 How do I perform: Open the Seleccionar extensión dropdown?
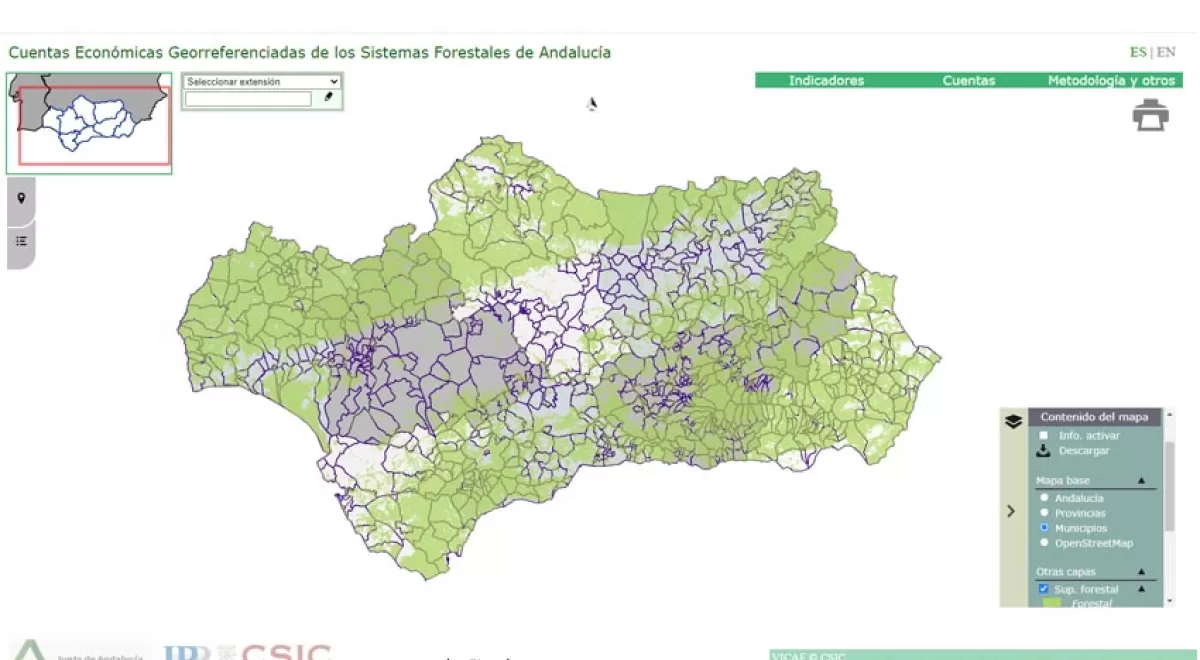click(x=263, y=82)
